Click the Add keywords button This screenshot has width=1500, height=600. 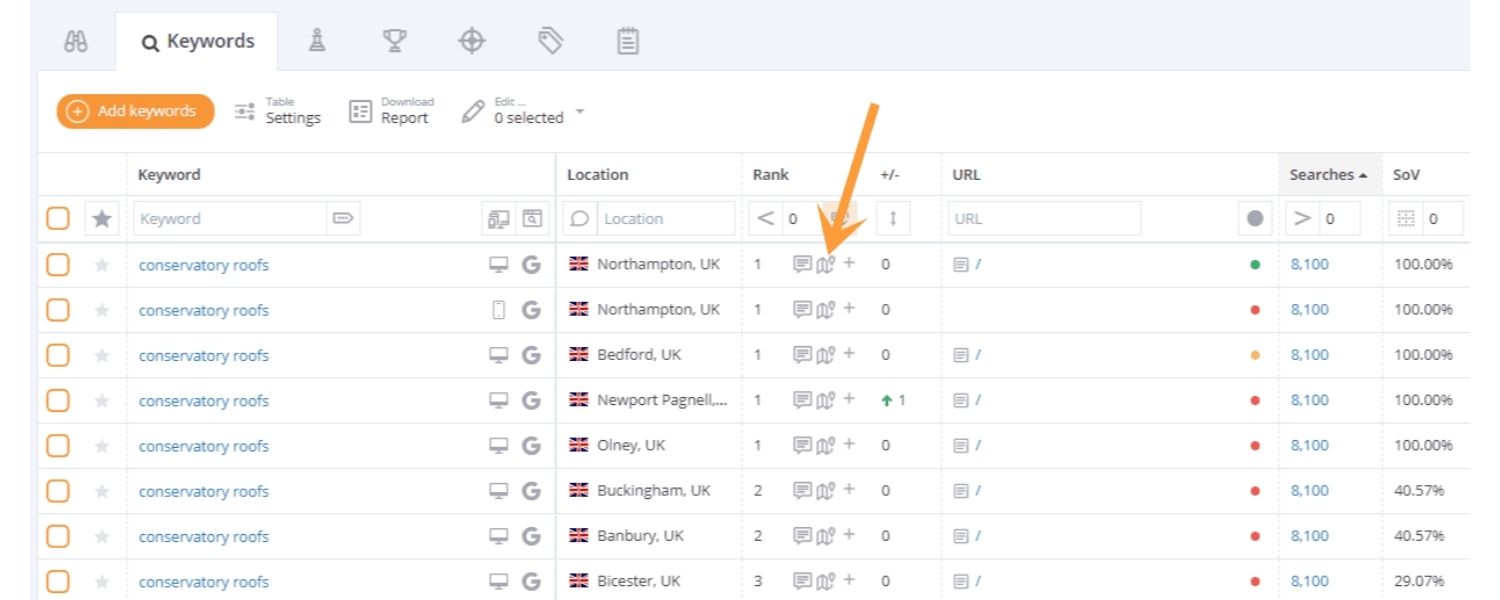click(x=133, y=111)
